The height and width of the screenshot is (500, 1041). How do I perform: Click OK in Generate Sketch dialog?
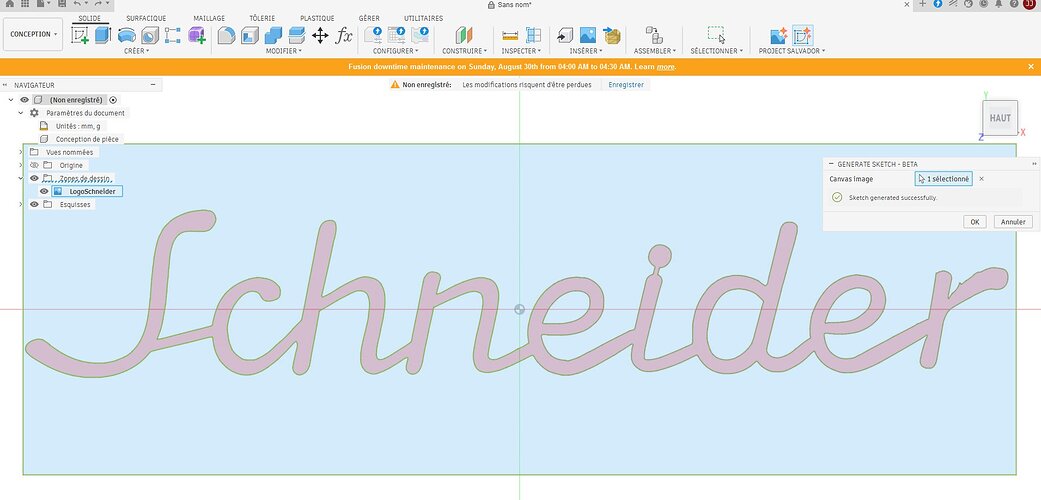pyautogui.click(x=975, y=222)
